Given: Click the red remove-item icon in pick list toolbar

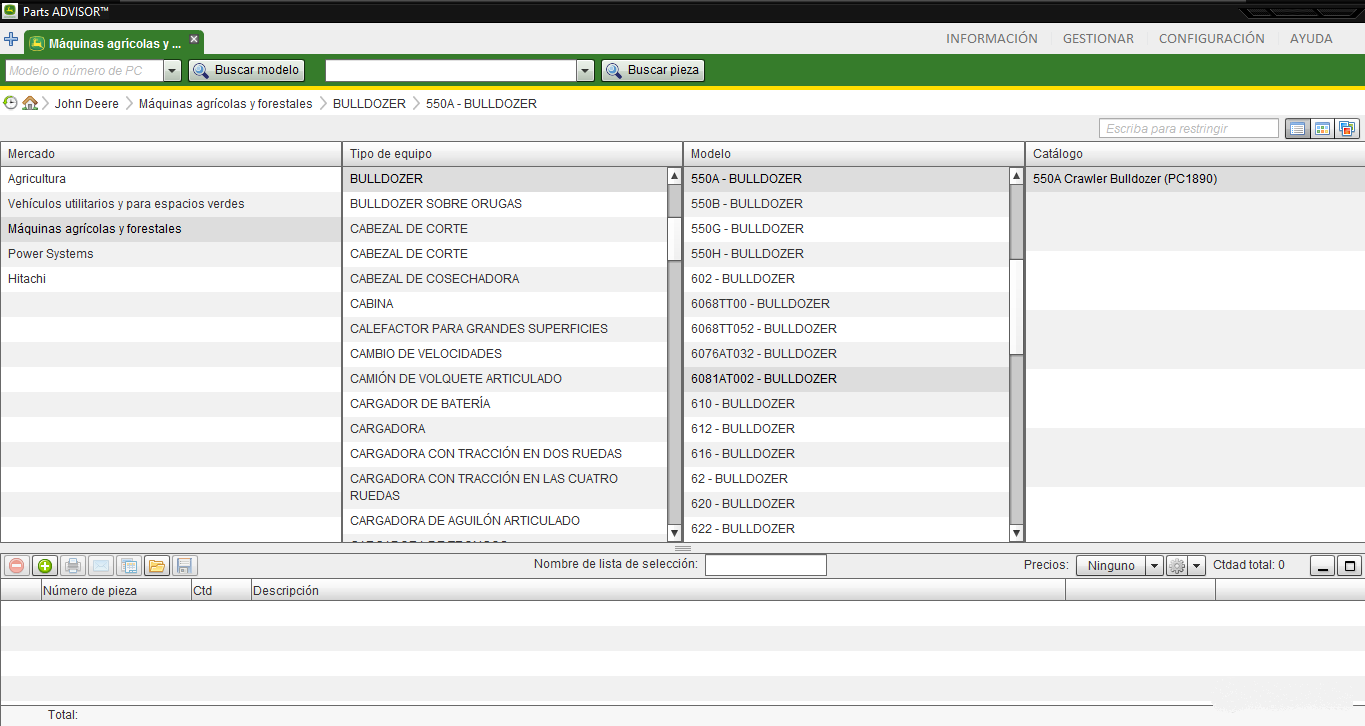Looking at the screenshot, I should 16,566.
